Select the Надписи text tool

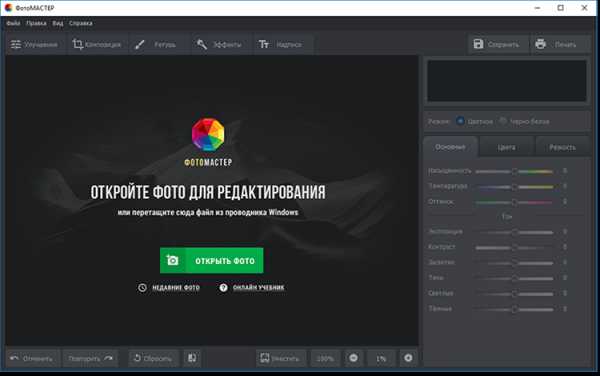(x=264, y=44)
